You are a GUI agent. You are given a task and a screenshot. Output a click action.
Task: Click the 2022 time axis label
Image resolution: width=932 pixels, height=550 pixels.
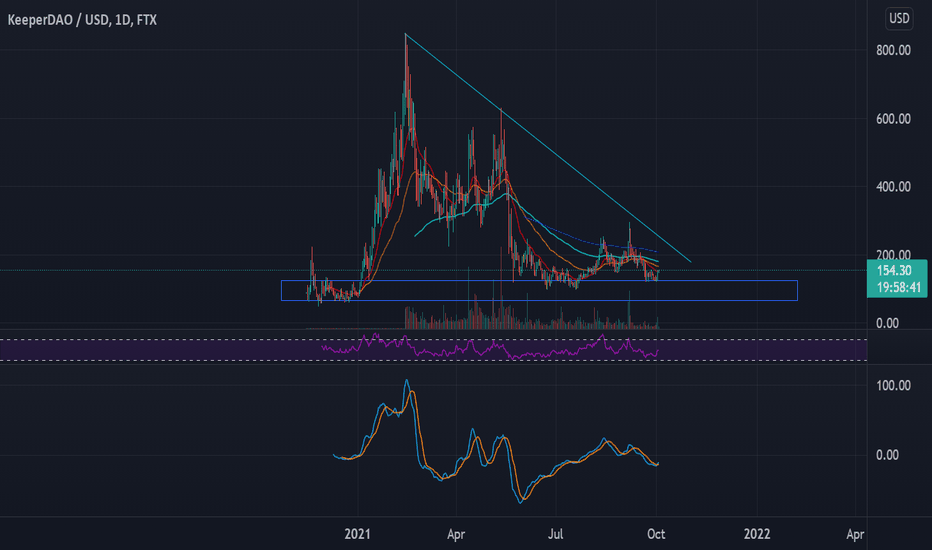tap(757, 534)
